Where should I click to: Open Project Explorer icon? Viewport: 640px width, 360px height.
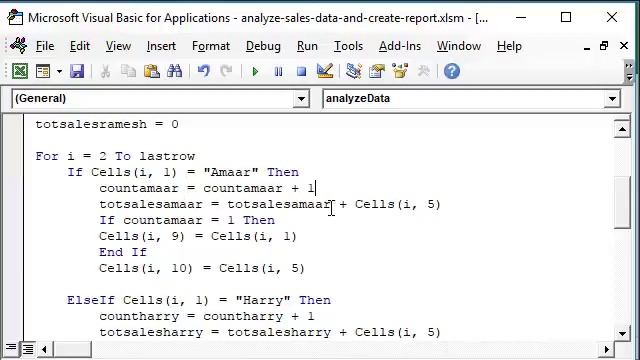pos(353,71)
